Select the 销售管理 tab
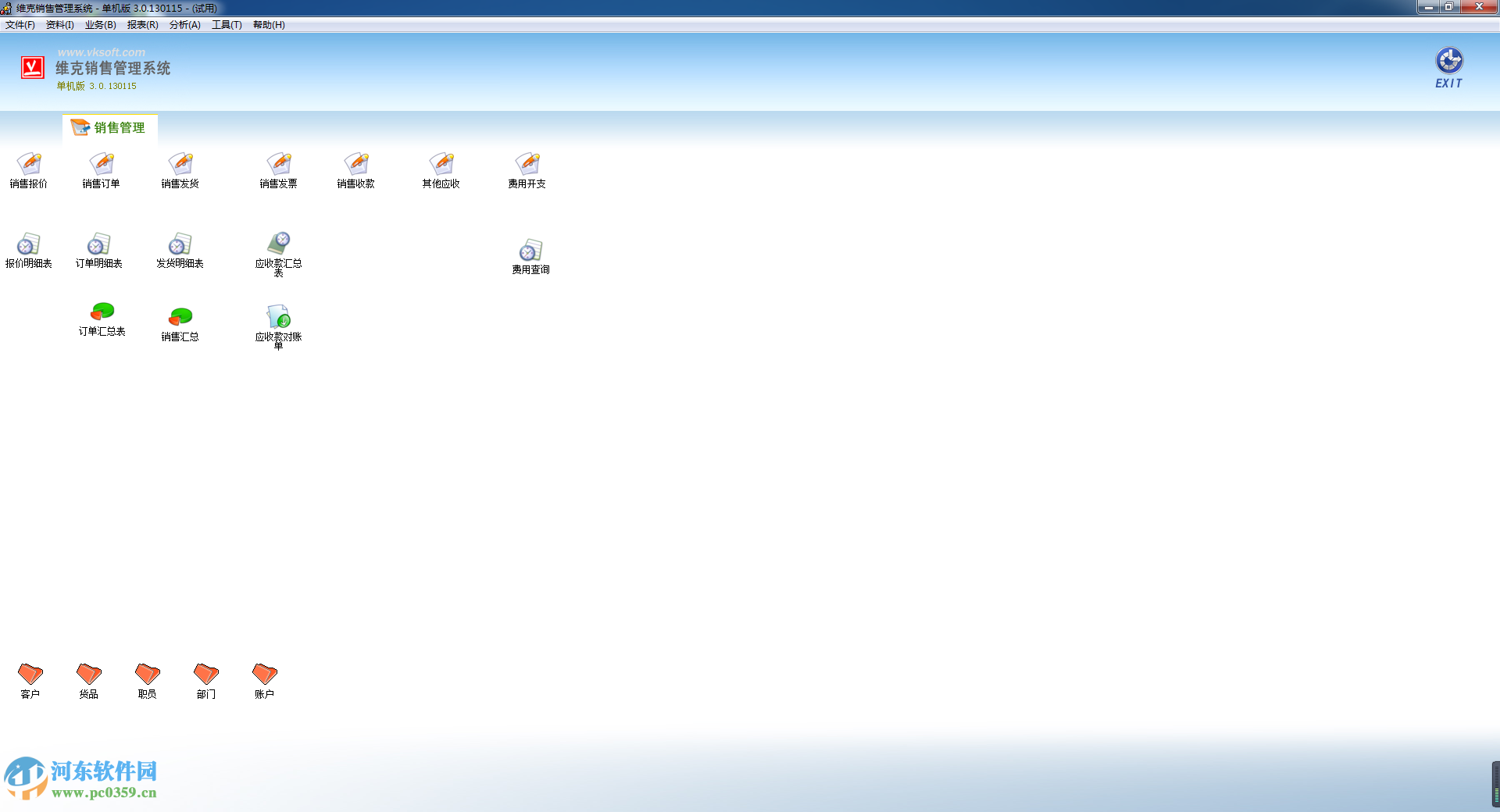This screenshot has height=812, width=1500. tap(110, 128)
